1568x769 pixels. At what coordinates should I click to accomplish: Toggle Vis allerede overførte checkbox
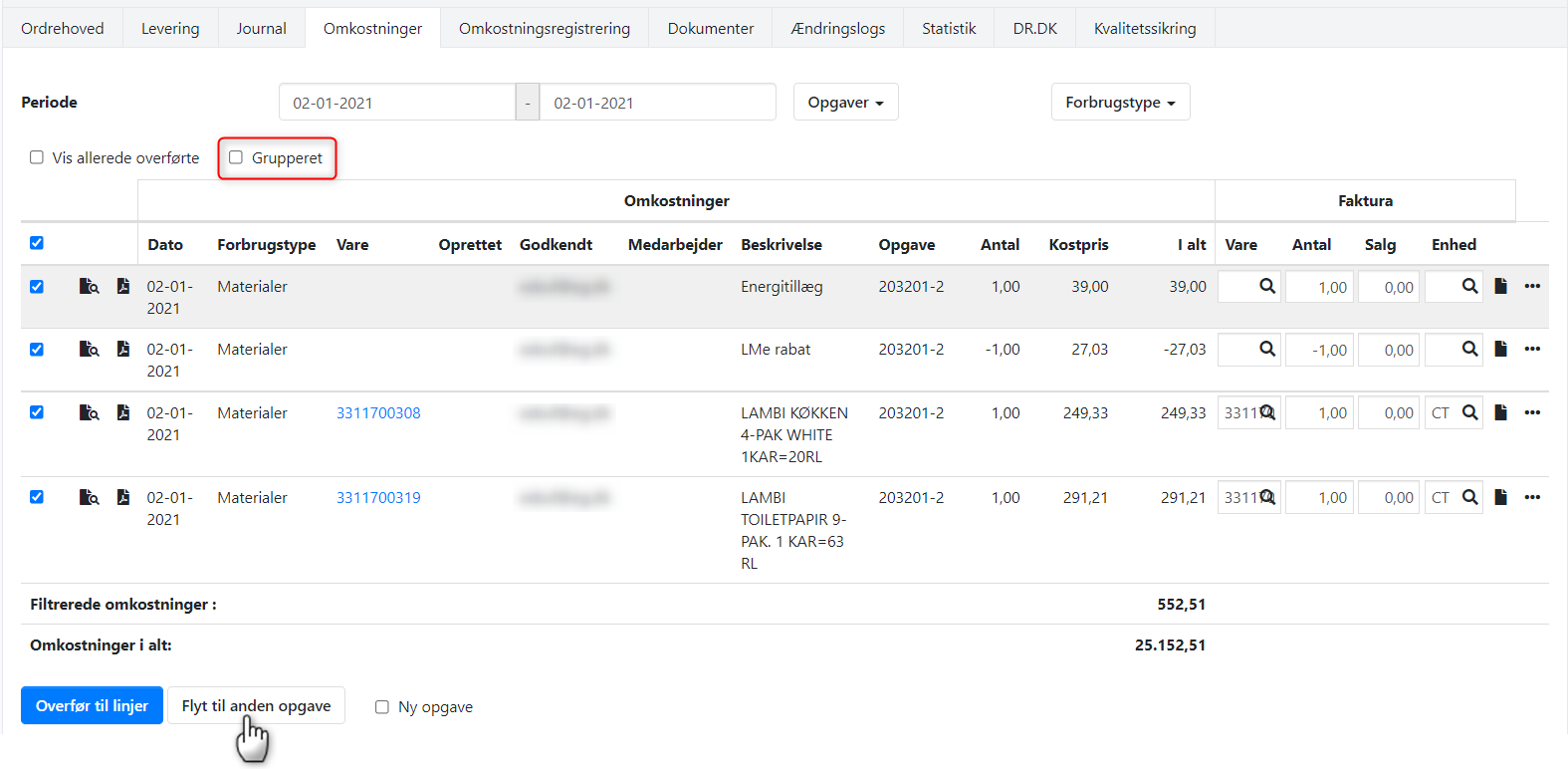[x=37, y=157]
